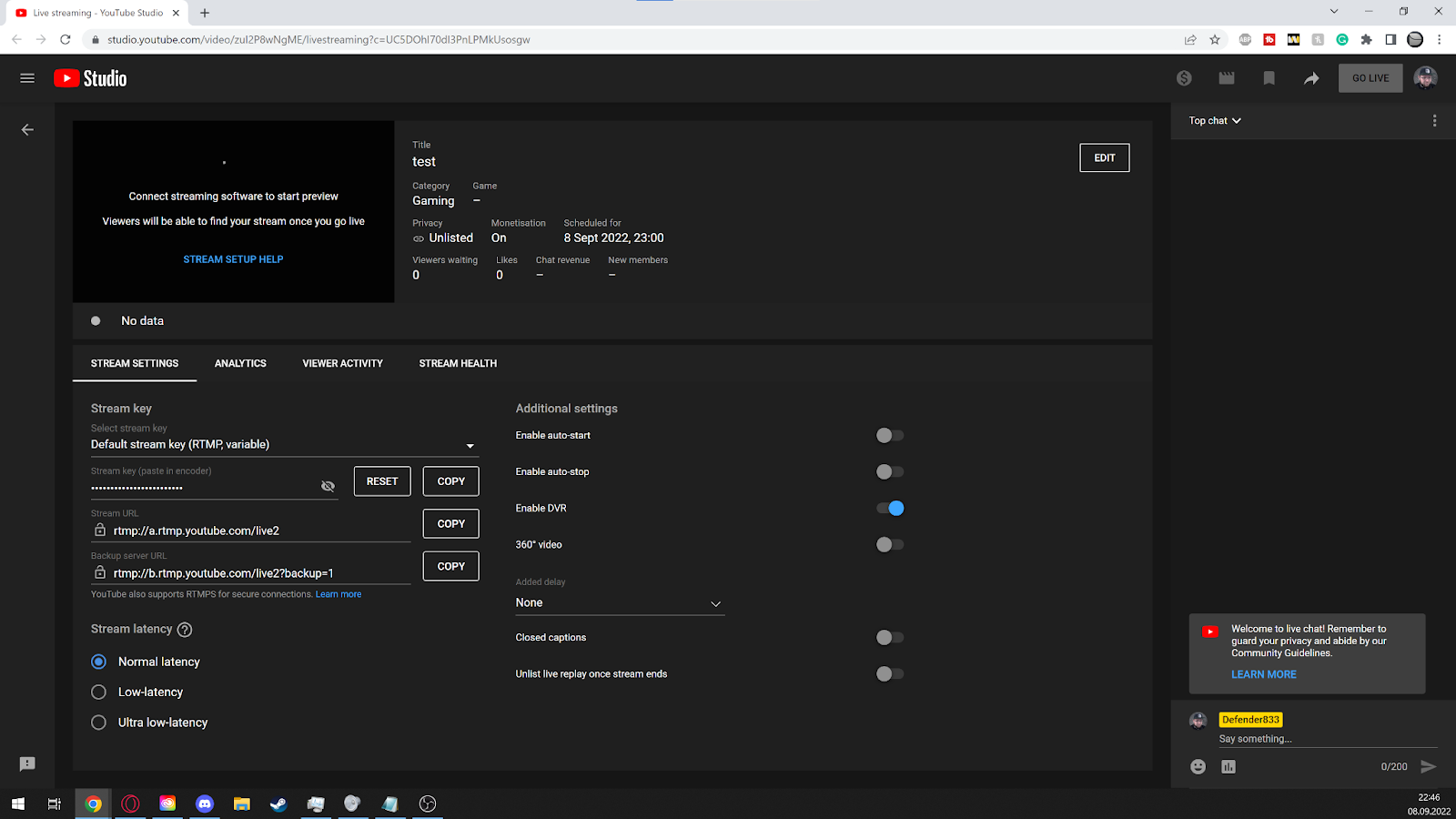Click the Stream latency help question mark
Screen dimensions: 1456x819
coord(185,630)
